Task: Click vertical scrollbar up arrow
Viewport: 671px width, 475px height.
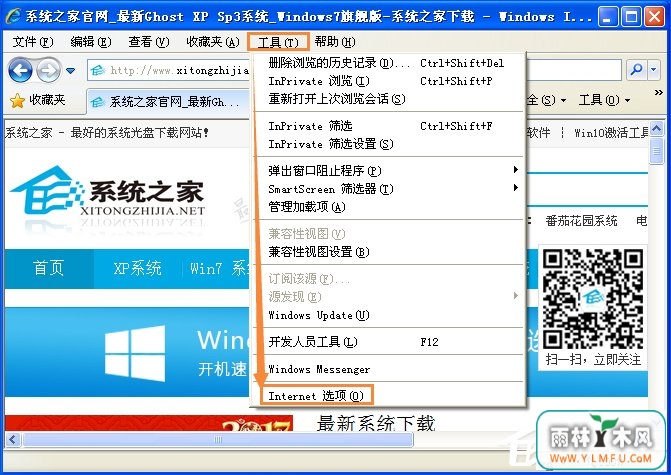Action: pos(656,128)
